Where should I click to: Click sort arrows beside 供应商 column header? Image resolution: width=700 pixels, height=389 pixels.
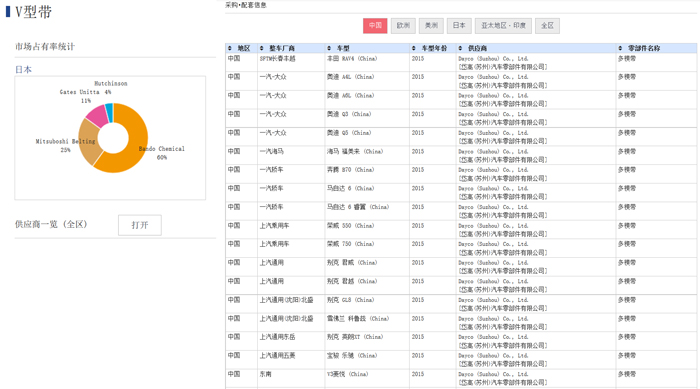(x=460, y=48)
